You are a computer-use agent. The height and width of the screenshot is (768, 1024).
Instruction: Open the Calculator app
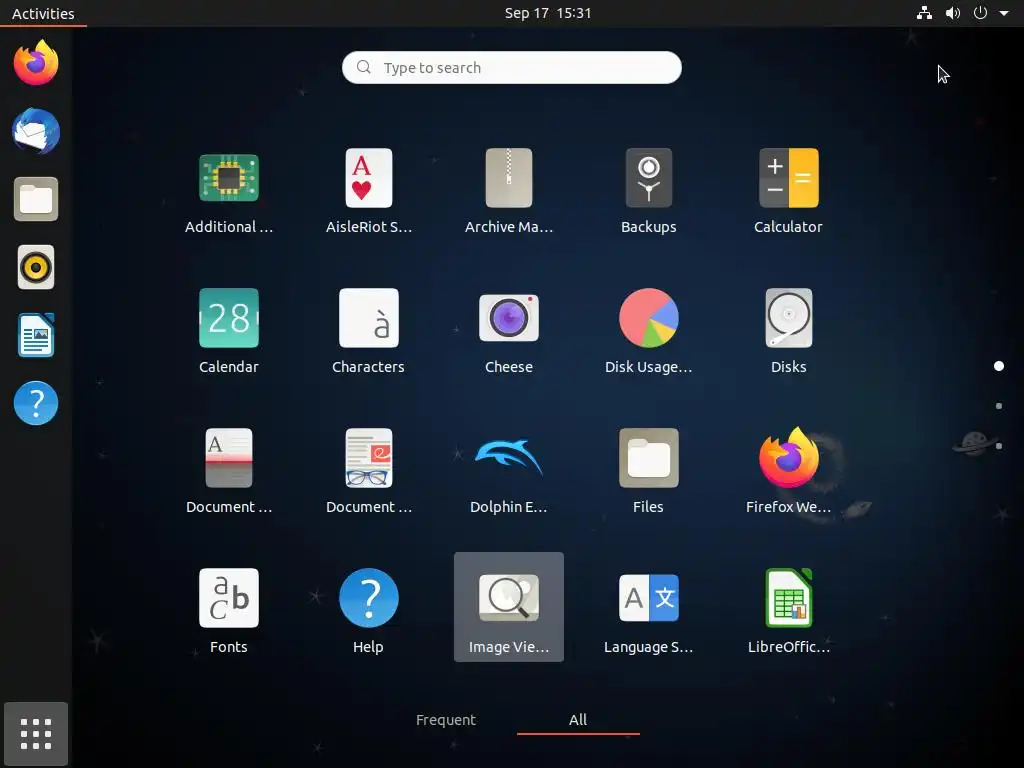point(788,192)
